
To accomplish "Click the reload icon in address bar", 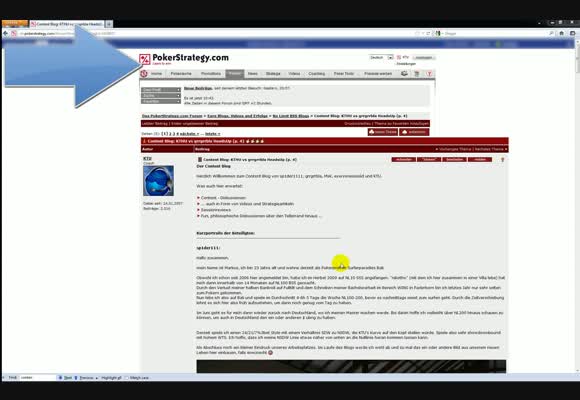I will (428, 33).
